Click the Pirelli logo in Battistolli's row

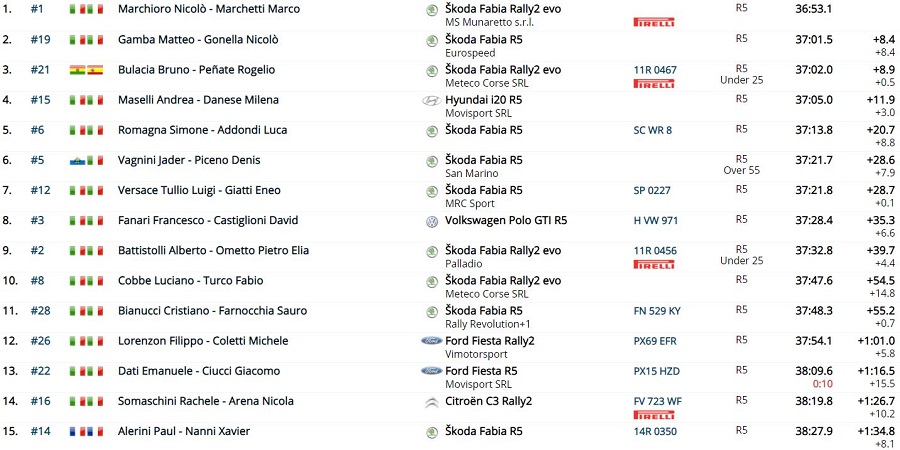coord(654,264)
